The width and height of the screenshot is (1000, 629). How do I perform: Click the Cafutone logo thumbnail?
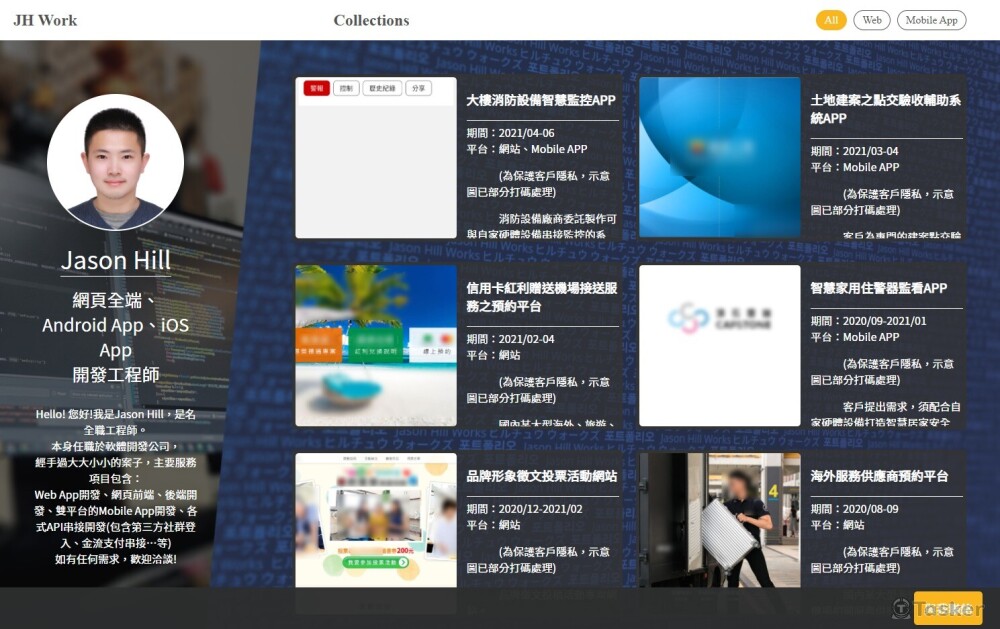[x=720, y=345]
